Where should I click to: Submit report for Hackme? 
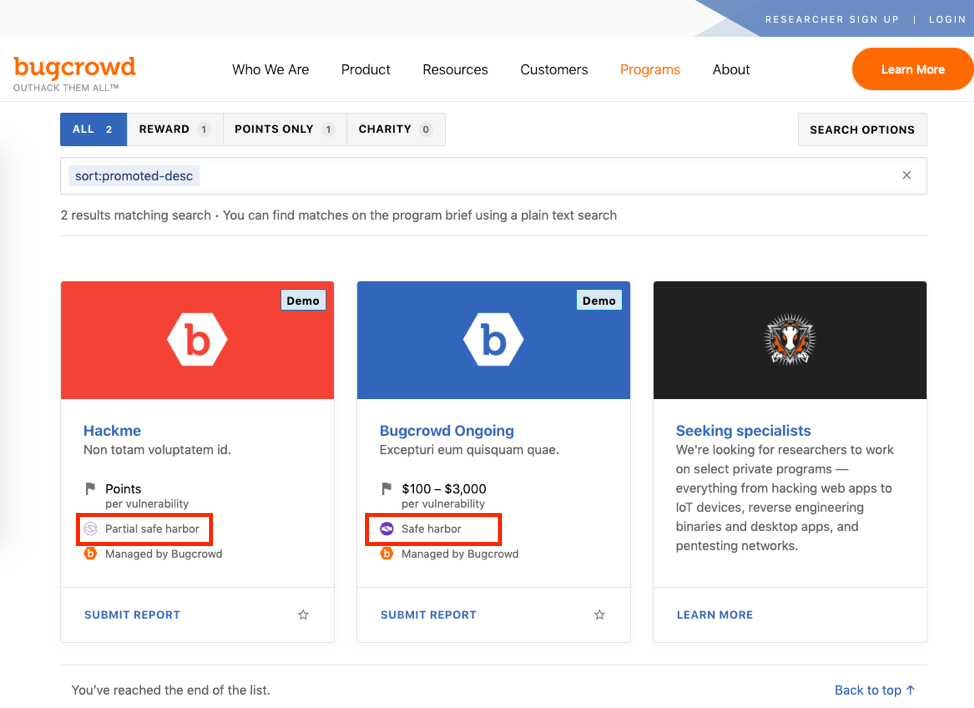pos(132,615)
